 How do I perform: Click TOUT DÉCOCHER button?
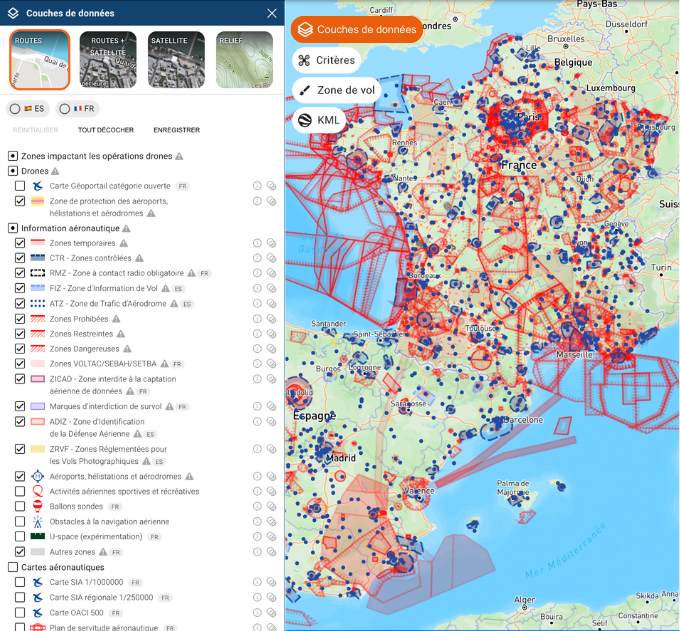106,130
